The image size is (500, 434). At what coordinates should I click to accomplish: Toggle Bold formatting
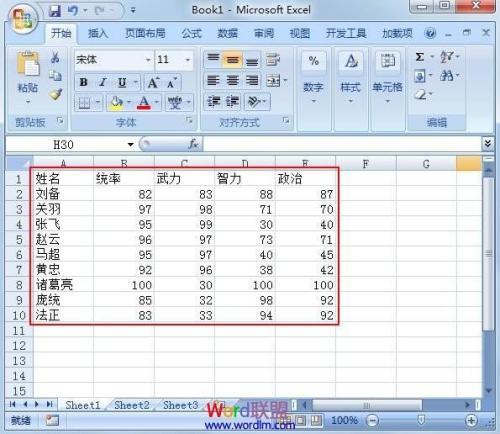coord(84,82)
